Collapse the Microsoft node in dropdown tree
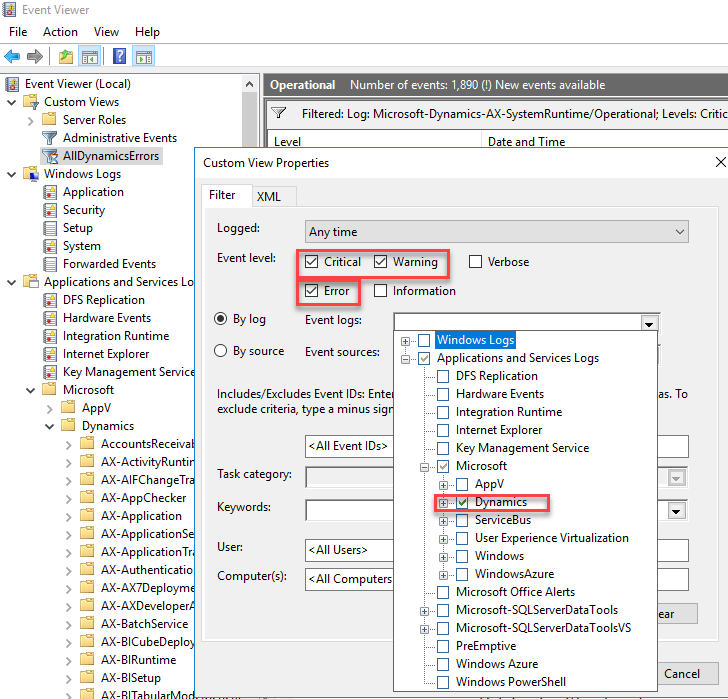Viewport: 728px width, 699px height. pos(424,467)
